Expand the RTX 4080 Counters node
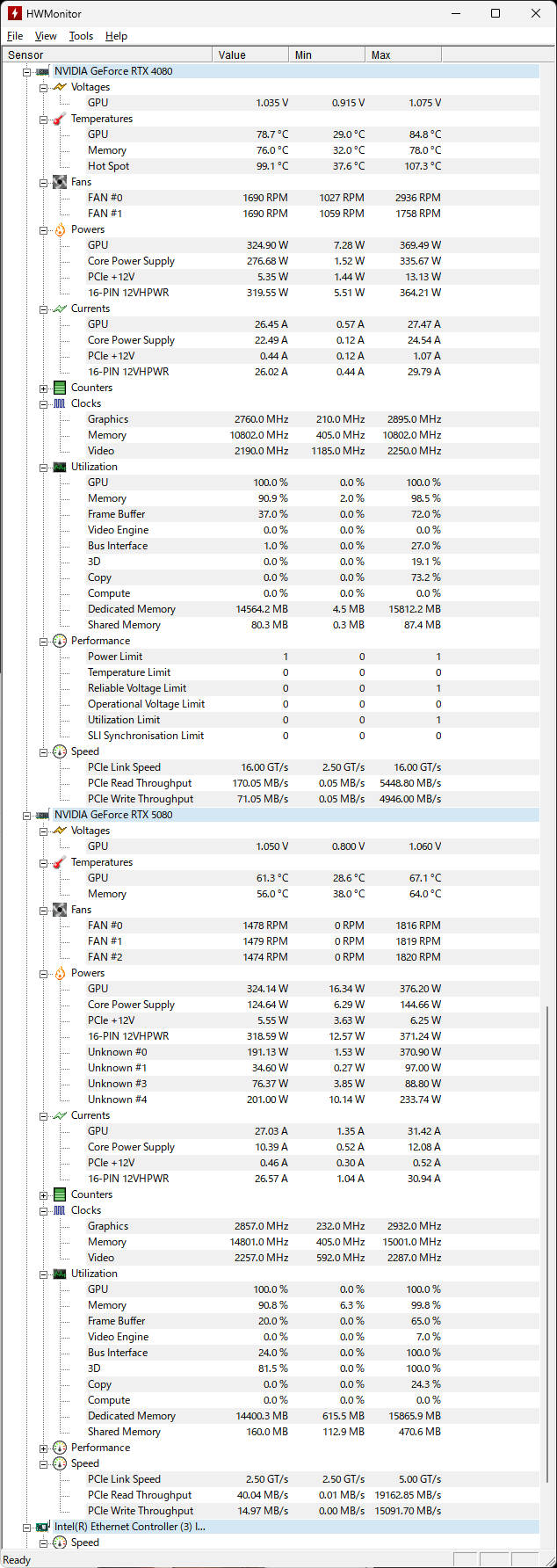The width and height of the screenshot is (557, 1568). pos(43,388)
